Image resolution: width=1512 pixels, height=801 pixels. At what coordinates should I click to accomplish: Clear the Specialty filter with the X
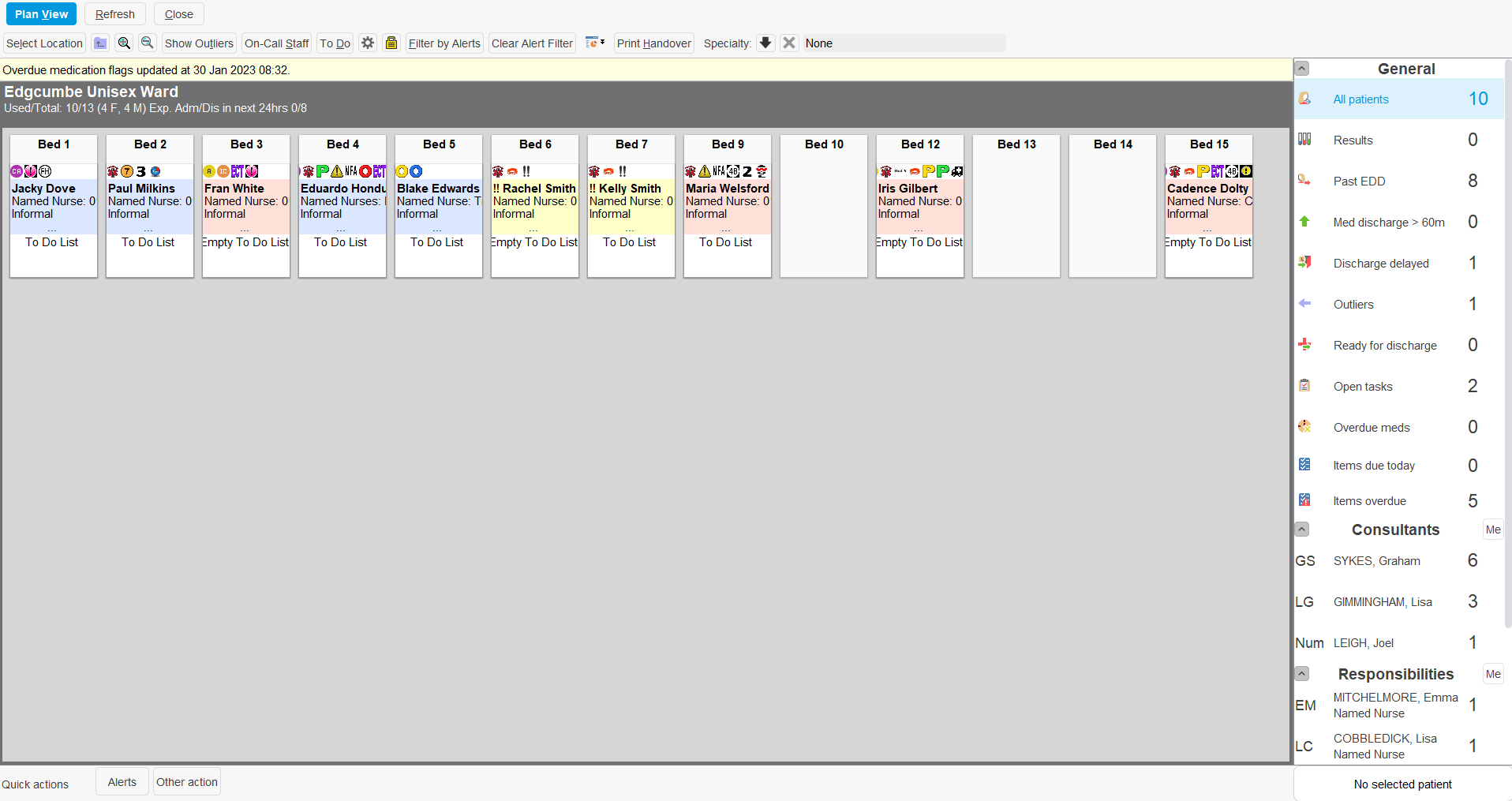pos(789,43)
